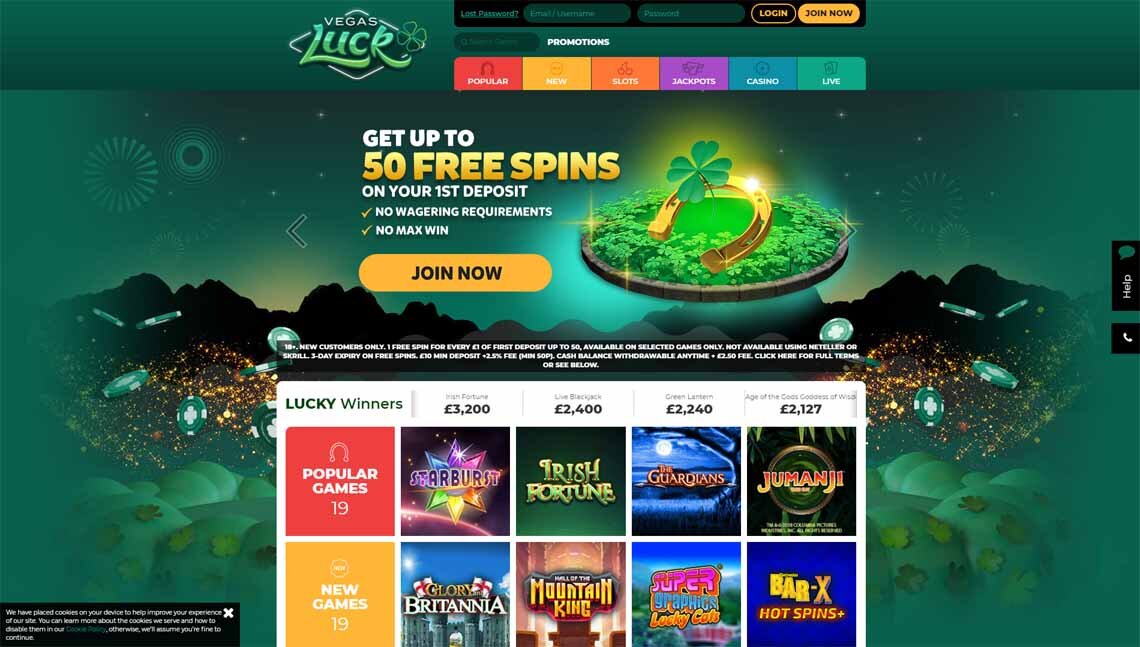Open the Promotions menu item
The height and width of the screenshot is (647, 1140).
click(x=578, y=42)
